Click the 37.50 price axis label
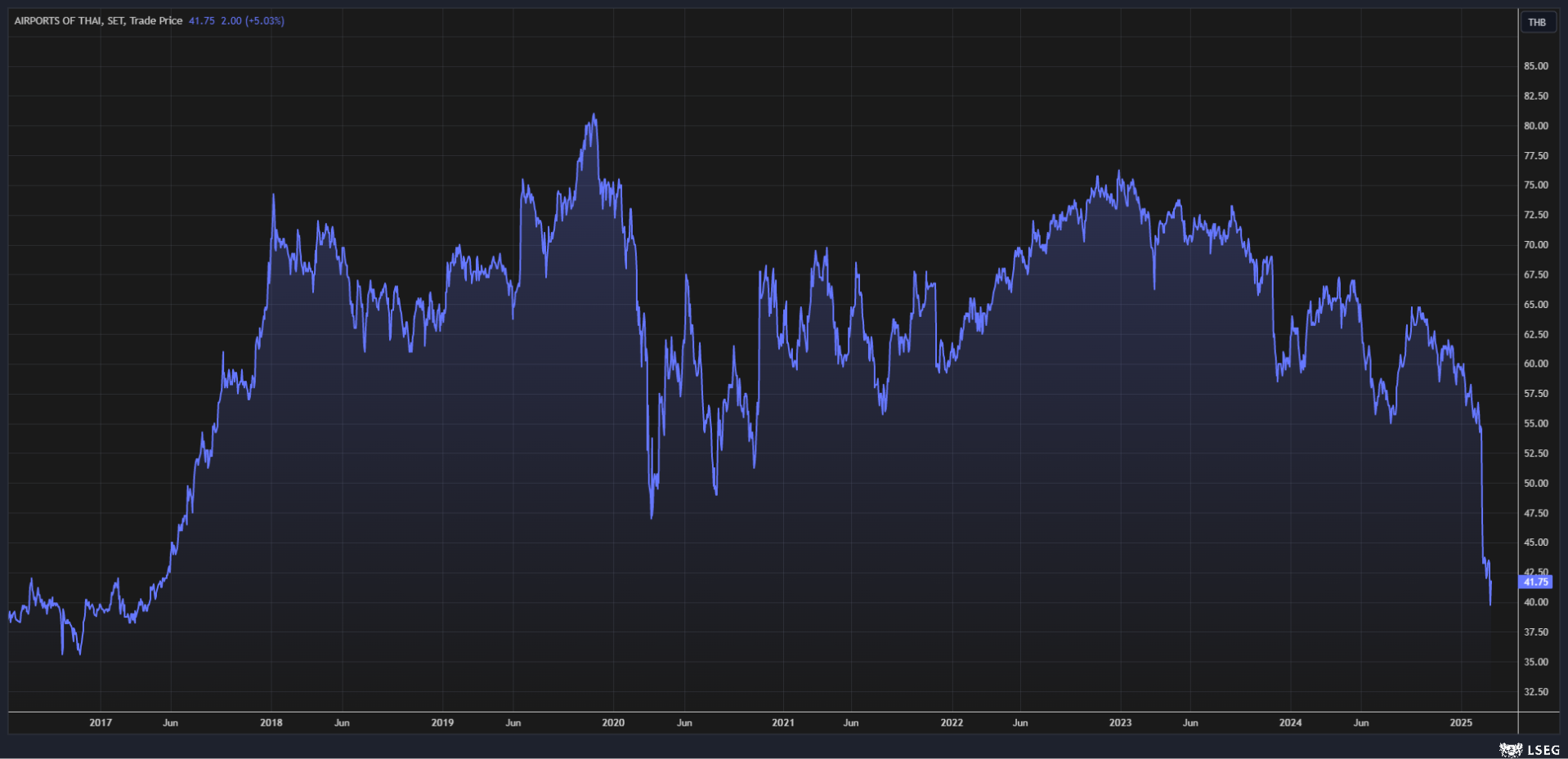The height and width of the screenshot is (759, 1568). pos(1535,632)
